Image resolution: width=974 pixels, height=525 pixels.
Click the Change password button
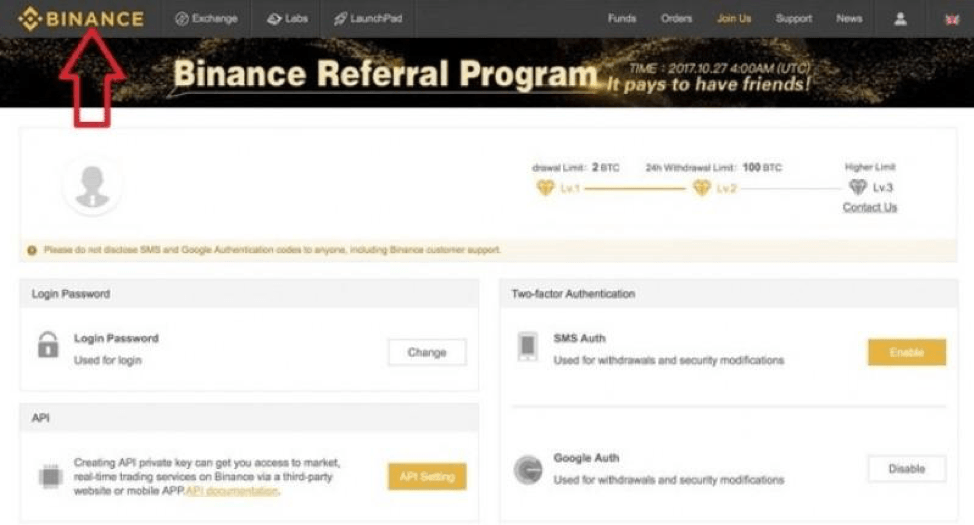point(427,352)
